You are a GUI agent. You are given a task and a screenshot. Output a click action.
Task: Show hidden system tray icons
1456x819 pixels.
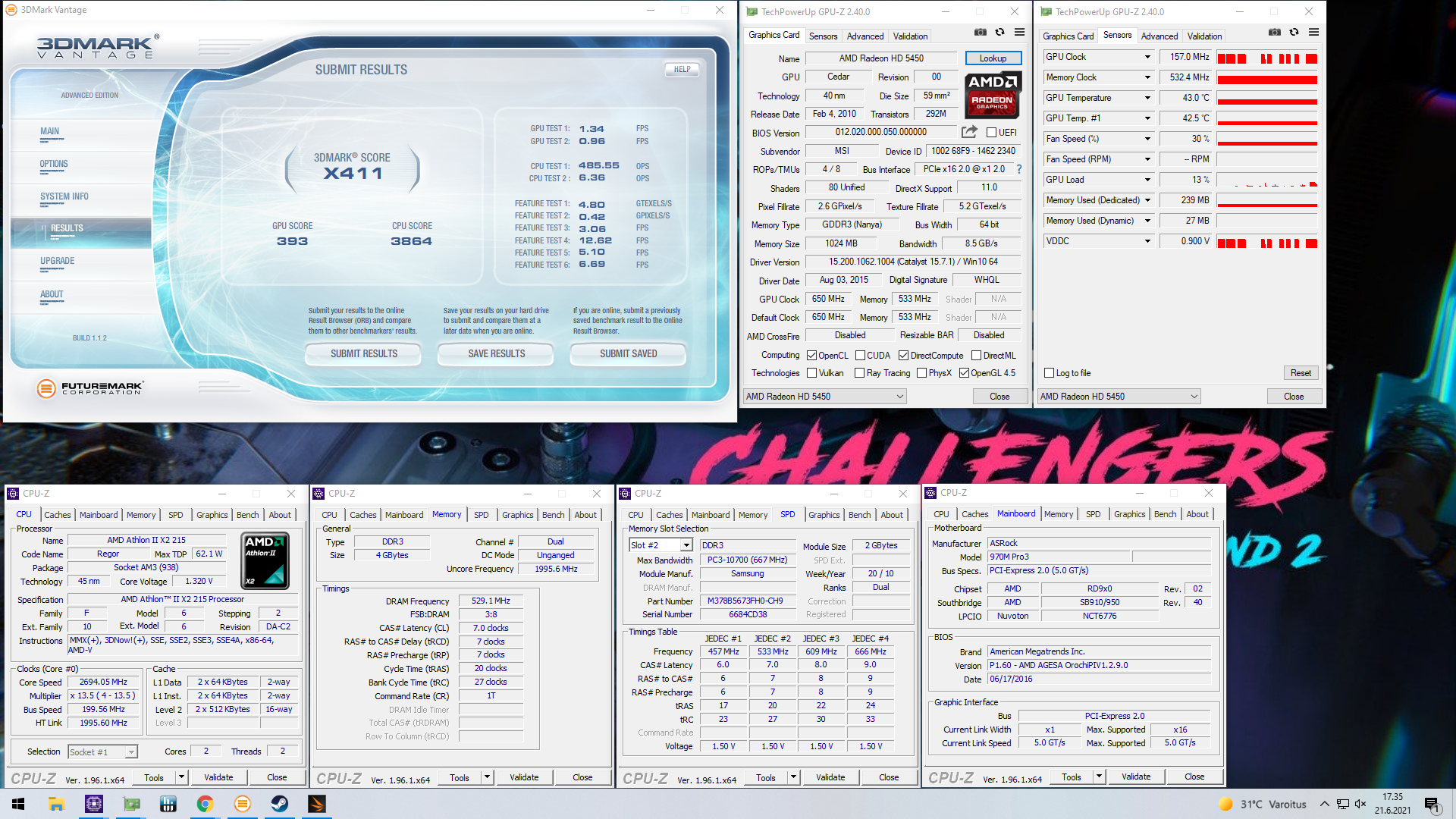pos(1324,804)
